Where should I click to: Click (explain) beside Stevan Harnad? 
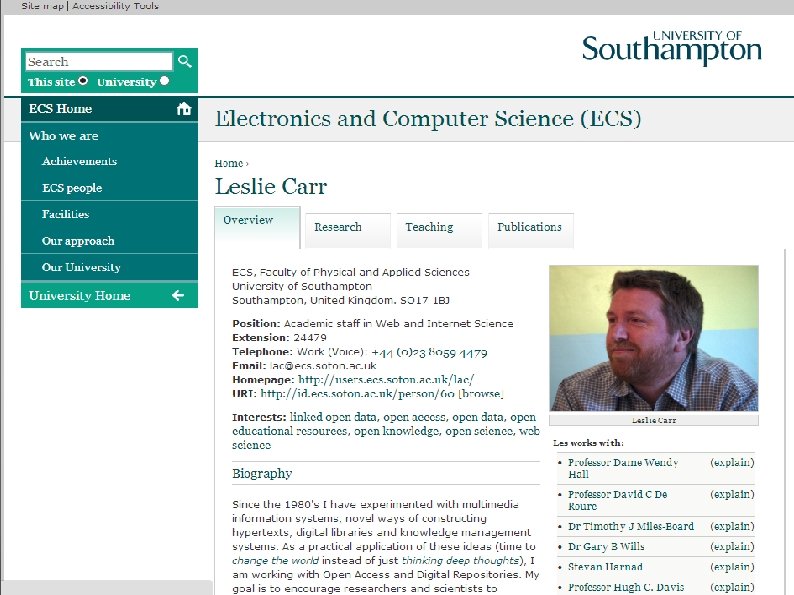point(732,567)
